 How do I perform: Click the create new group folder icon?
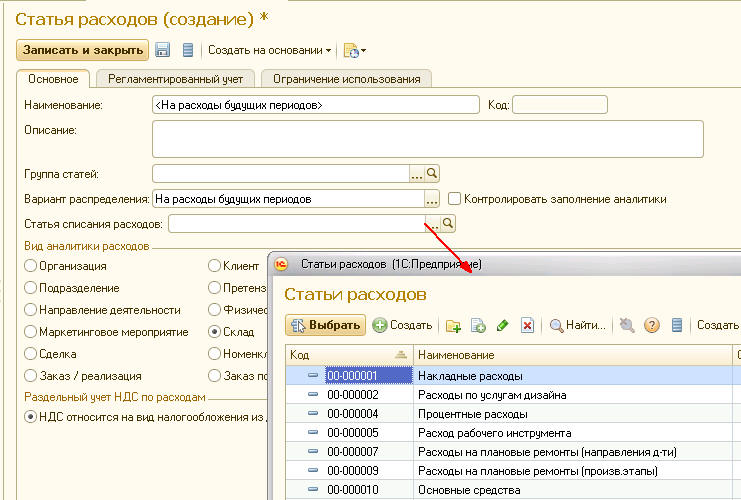[x=453, y=325]
